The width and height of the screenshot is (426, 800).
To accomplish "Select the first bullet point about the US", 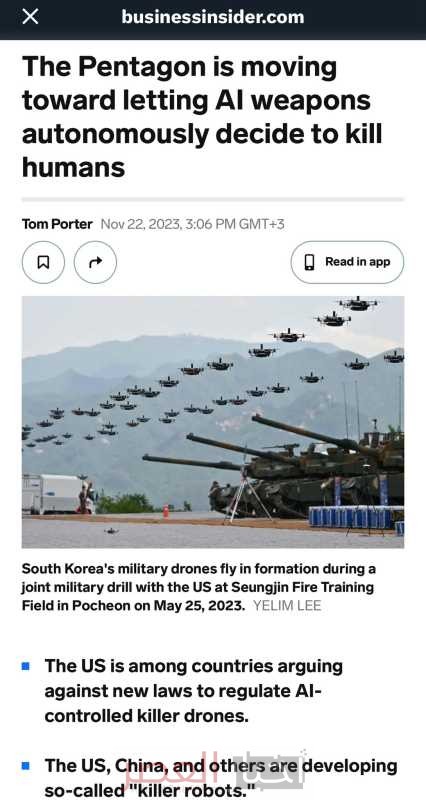I will coord(193,691).
